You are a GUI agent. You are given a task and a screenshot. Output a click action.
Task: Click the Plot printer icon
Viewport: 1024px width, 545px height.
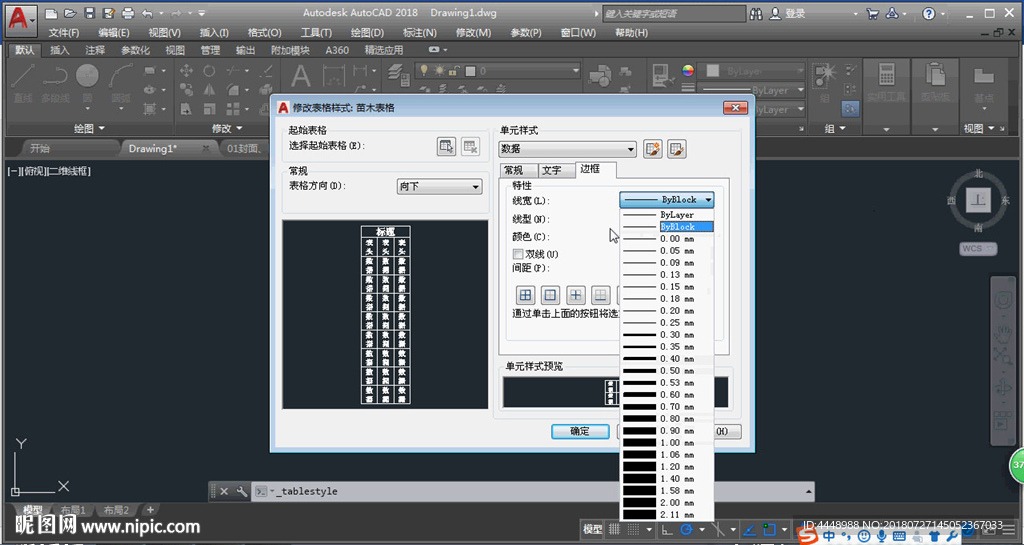(128, 13)
